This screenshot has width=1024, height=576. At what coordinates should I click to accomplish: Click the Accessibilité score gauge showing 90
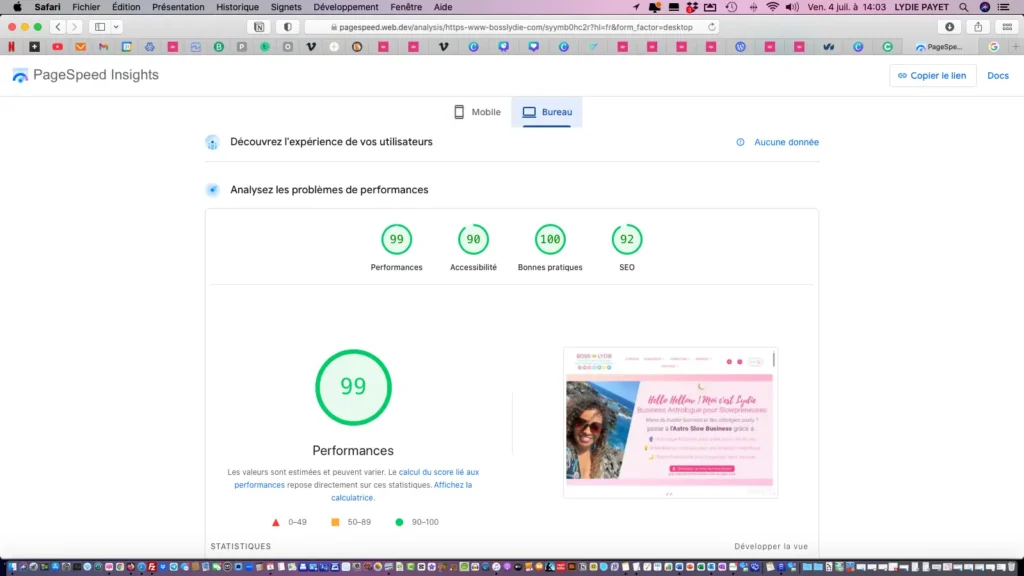pos(473,240)
